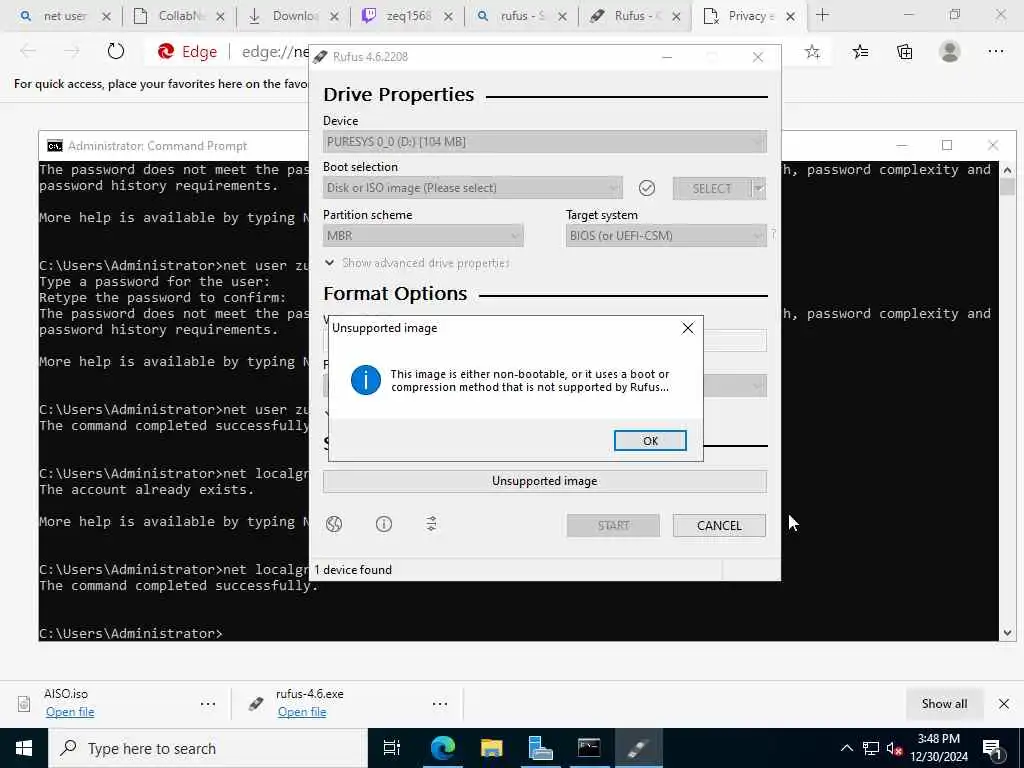Confirm the Unsupported image dialog with OK
1024x768 pixels.
click(650, 441)
